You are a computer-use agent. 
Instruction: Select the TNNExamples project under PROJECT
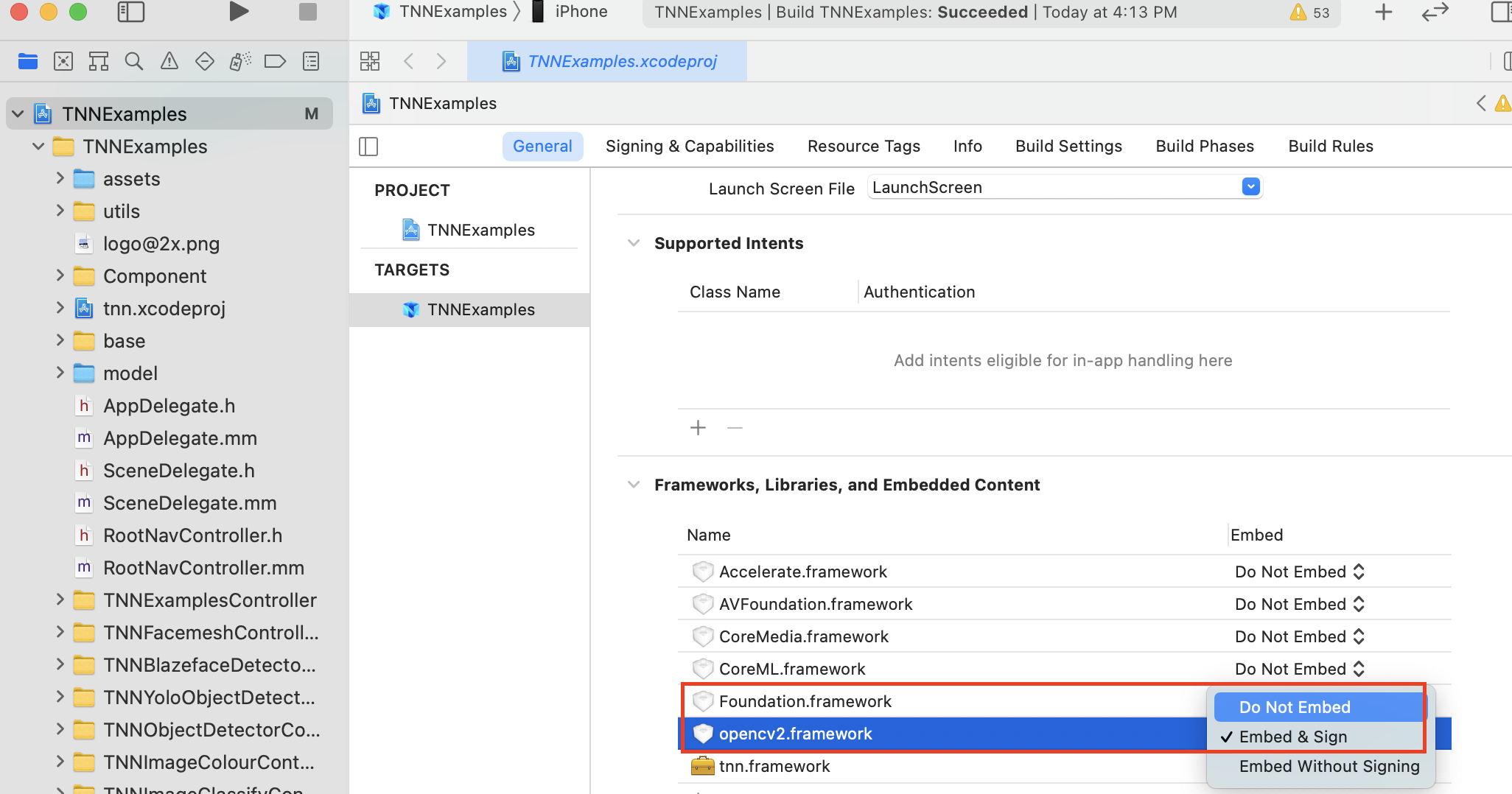469,230
